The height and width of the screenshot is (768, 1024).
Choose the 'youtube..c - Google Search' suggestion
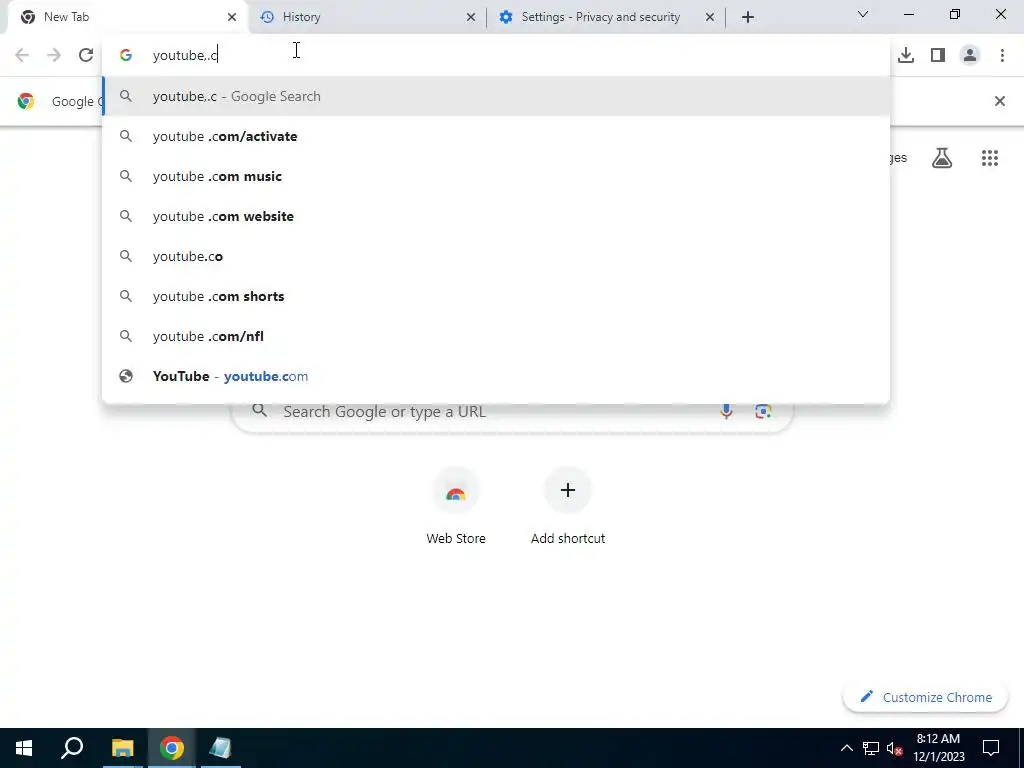496,96
